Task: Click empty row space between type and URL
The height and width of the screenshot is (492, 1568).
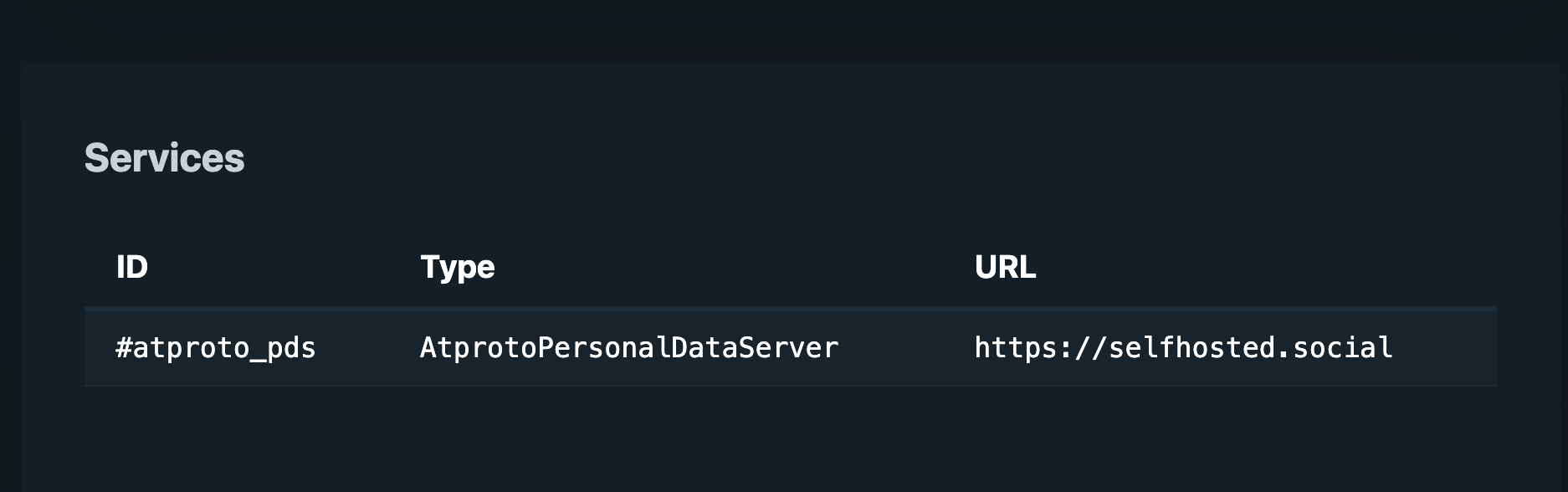Action: pyautogui.click(x=905, y=348)
